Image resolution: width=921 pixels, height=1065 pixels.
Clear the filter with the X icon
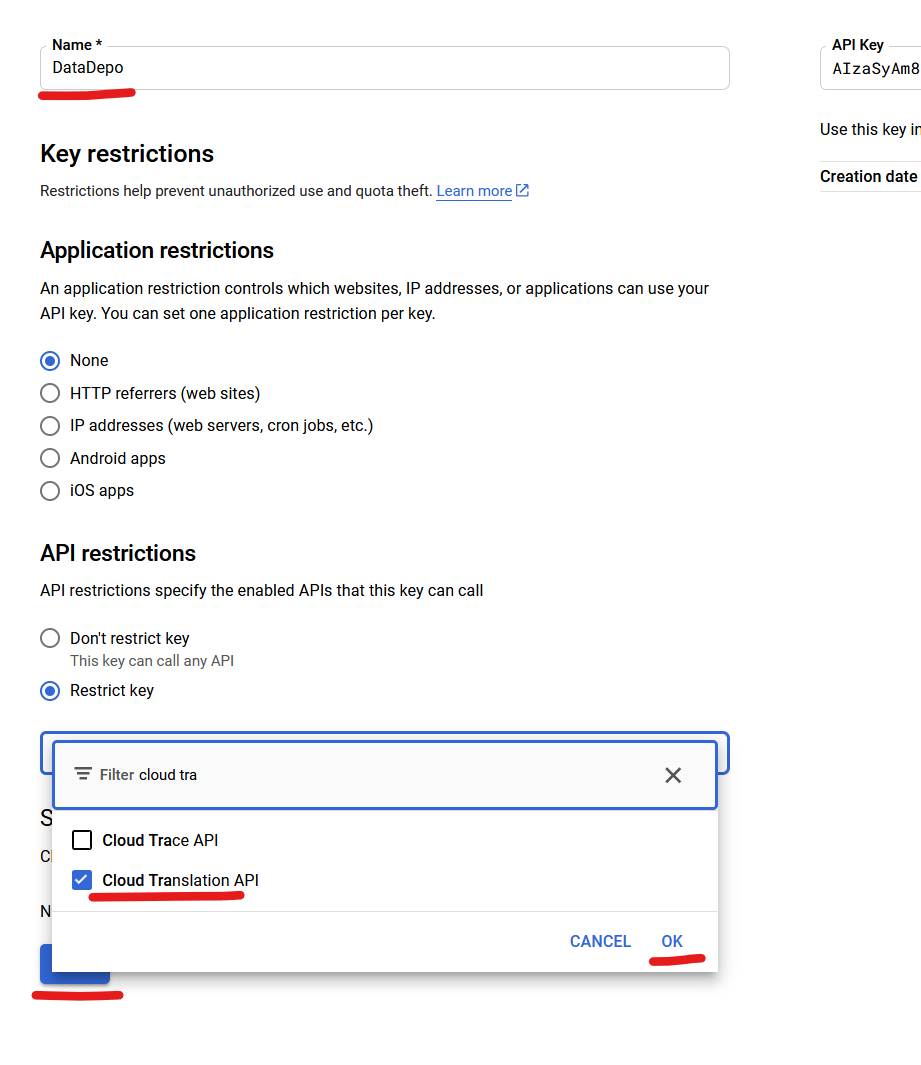(x=673, y=775)
